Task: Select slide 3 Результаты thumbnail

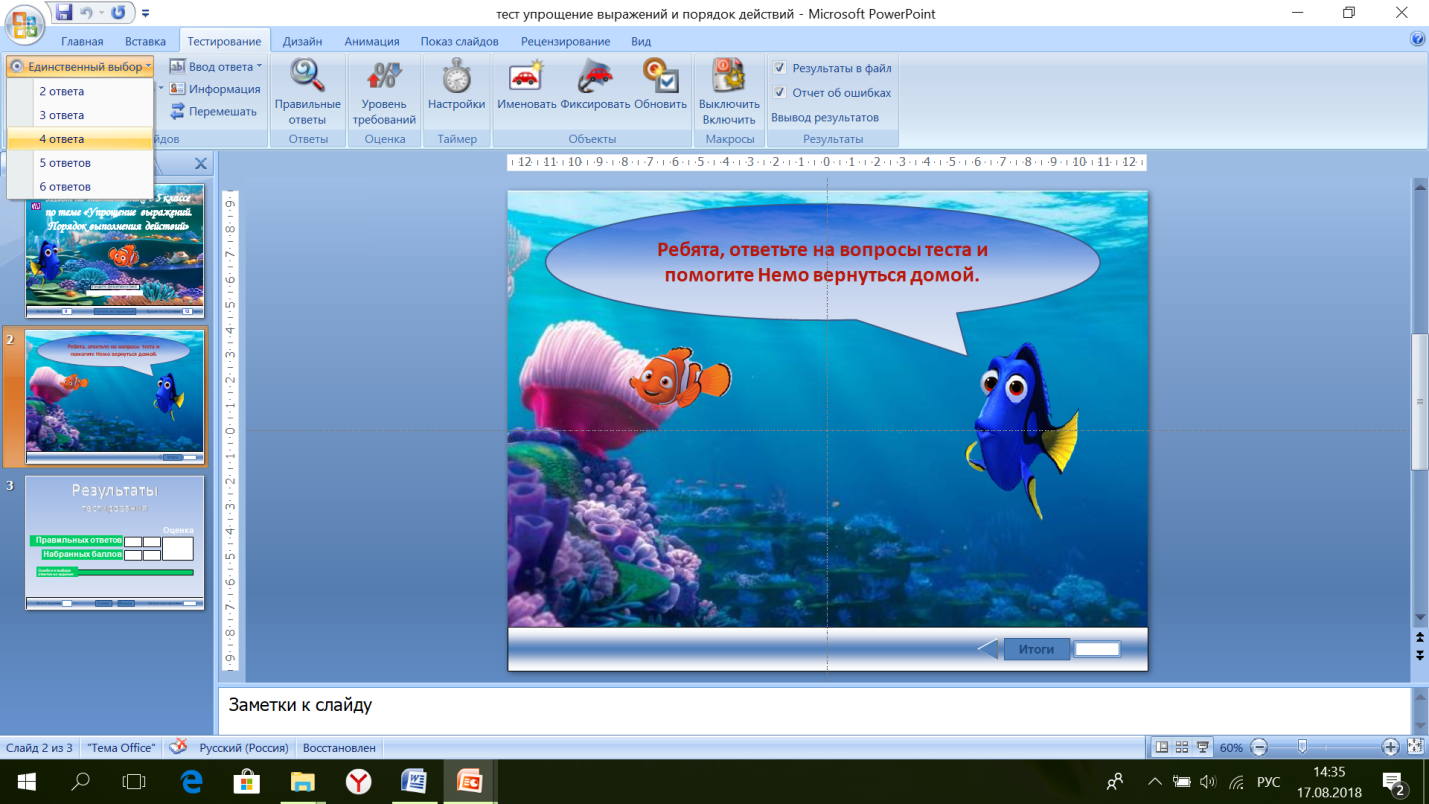Action: click(114, 542)
